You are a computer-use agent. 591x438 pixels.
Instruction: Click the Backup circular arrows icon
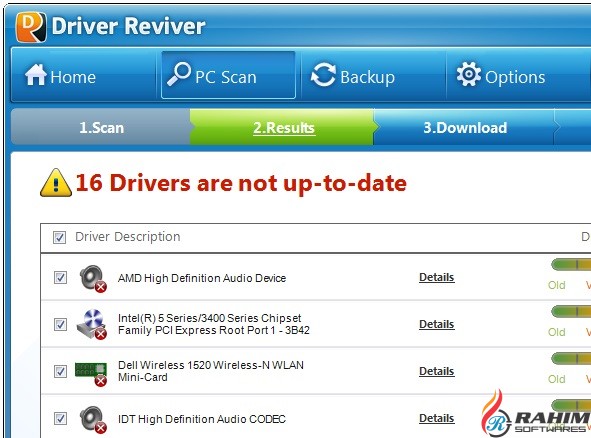tap(323, 75)
